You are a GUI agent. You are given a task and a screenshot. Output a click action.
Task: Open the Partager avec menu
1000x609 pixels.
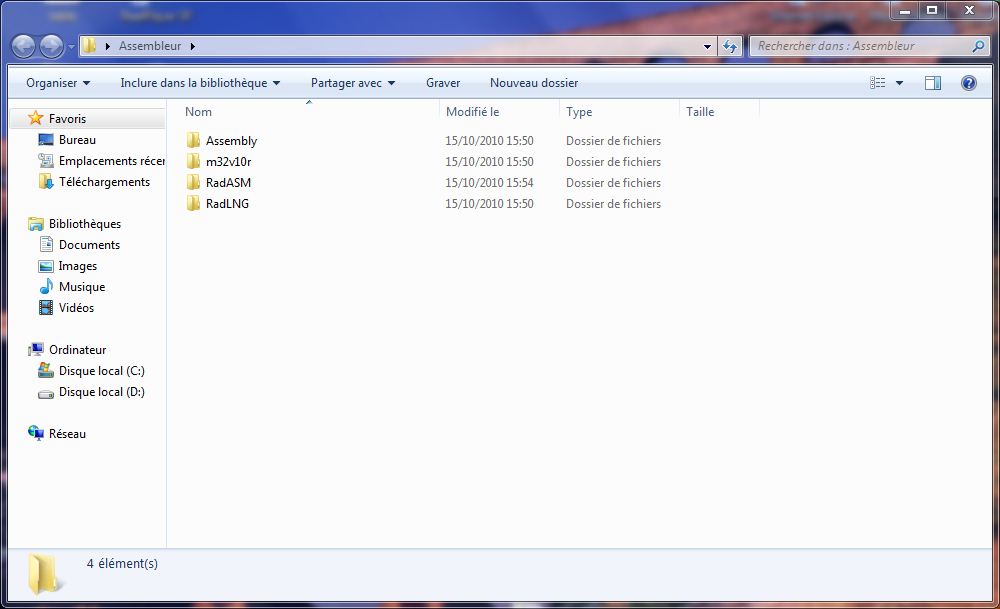point(353,83)
